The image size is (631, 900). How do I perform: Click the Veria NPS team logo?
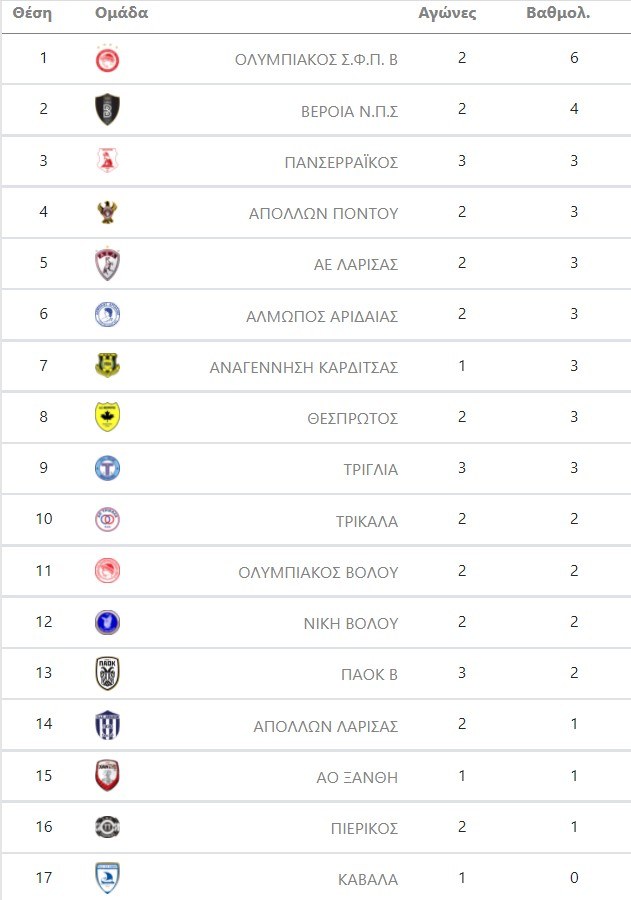point(107,109)
